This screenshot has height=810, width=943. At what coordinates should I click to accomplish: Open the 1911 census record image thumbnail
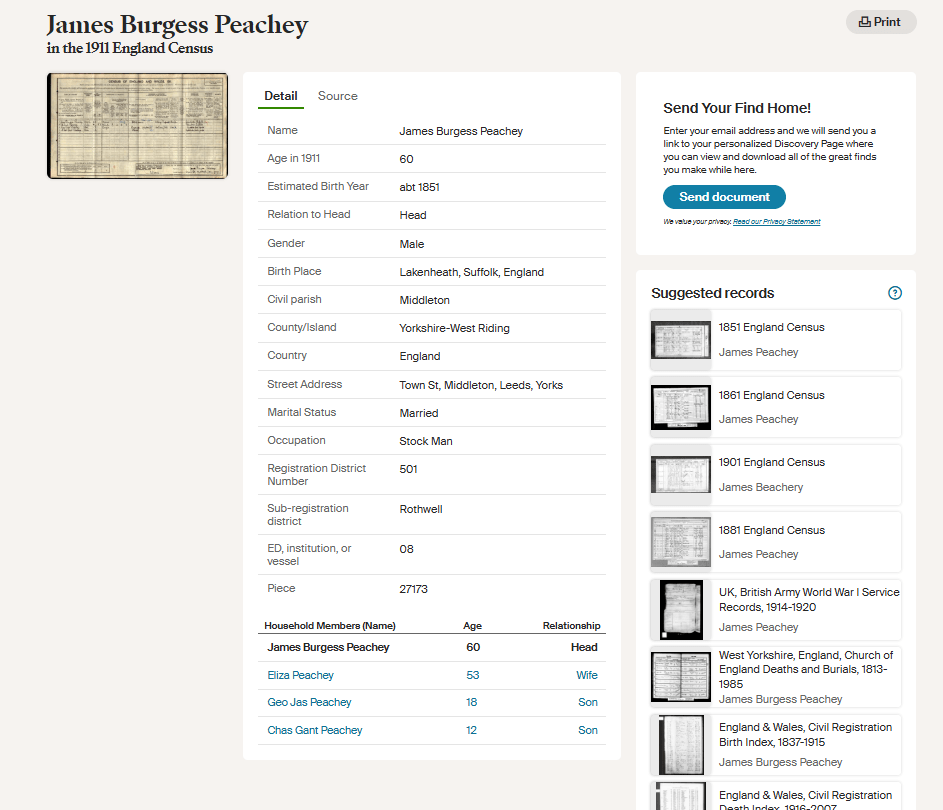point(137,126)
